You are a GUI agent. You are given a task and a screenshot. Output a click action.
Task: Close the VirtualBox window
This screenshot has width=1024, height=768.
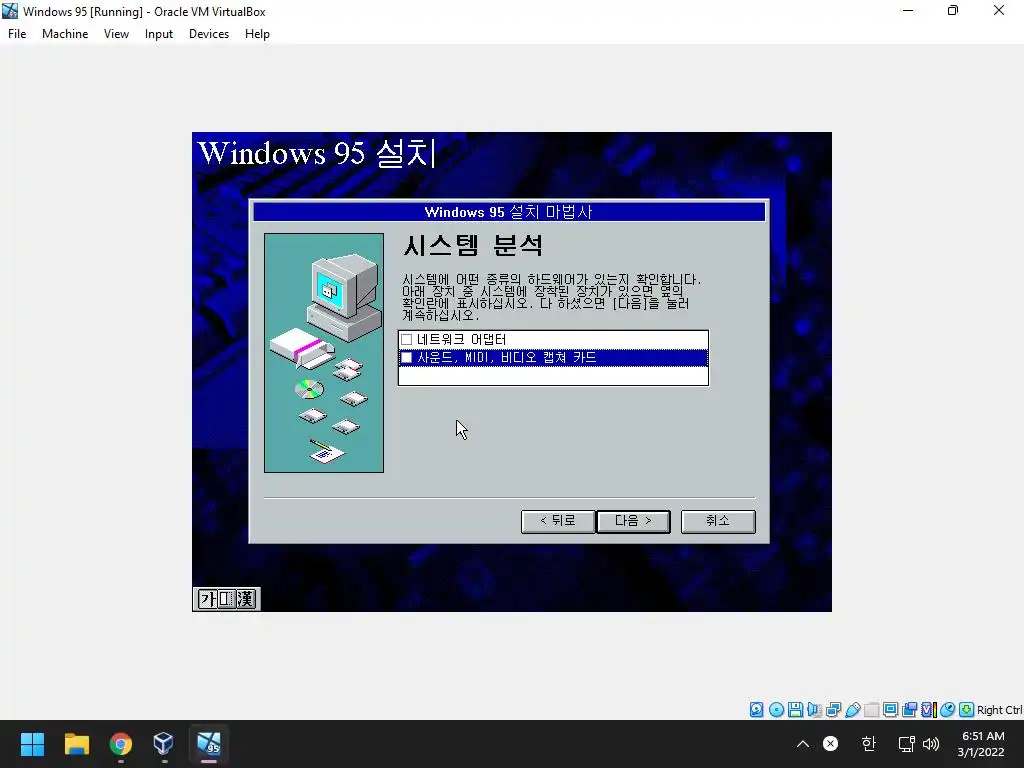[999, 10]
